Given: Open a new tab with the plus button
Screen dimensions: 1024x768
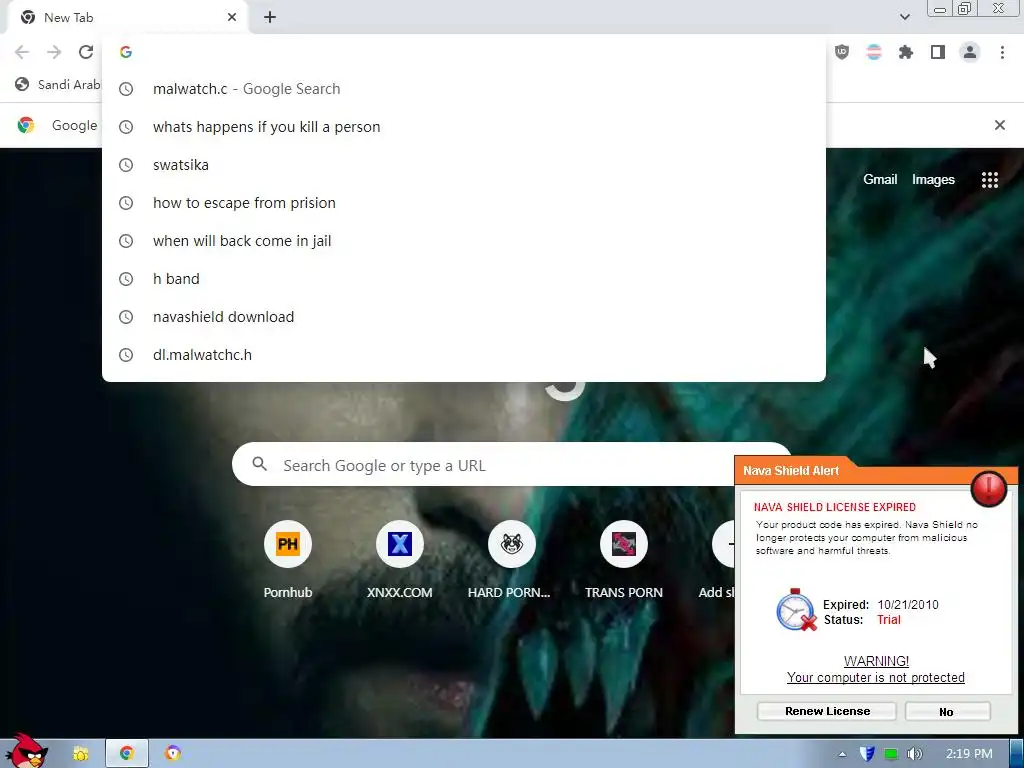Looking at the screenshot, I should click(x=270, y=18).
